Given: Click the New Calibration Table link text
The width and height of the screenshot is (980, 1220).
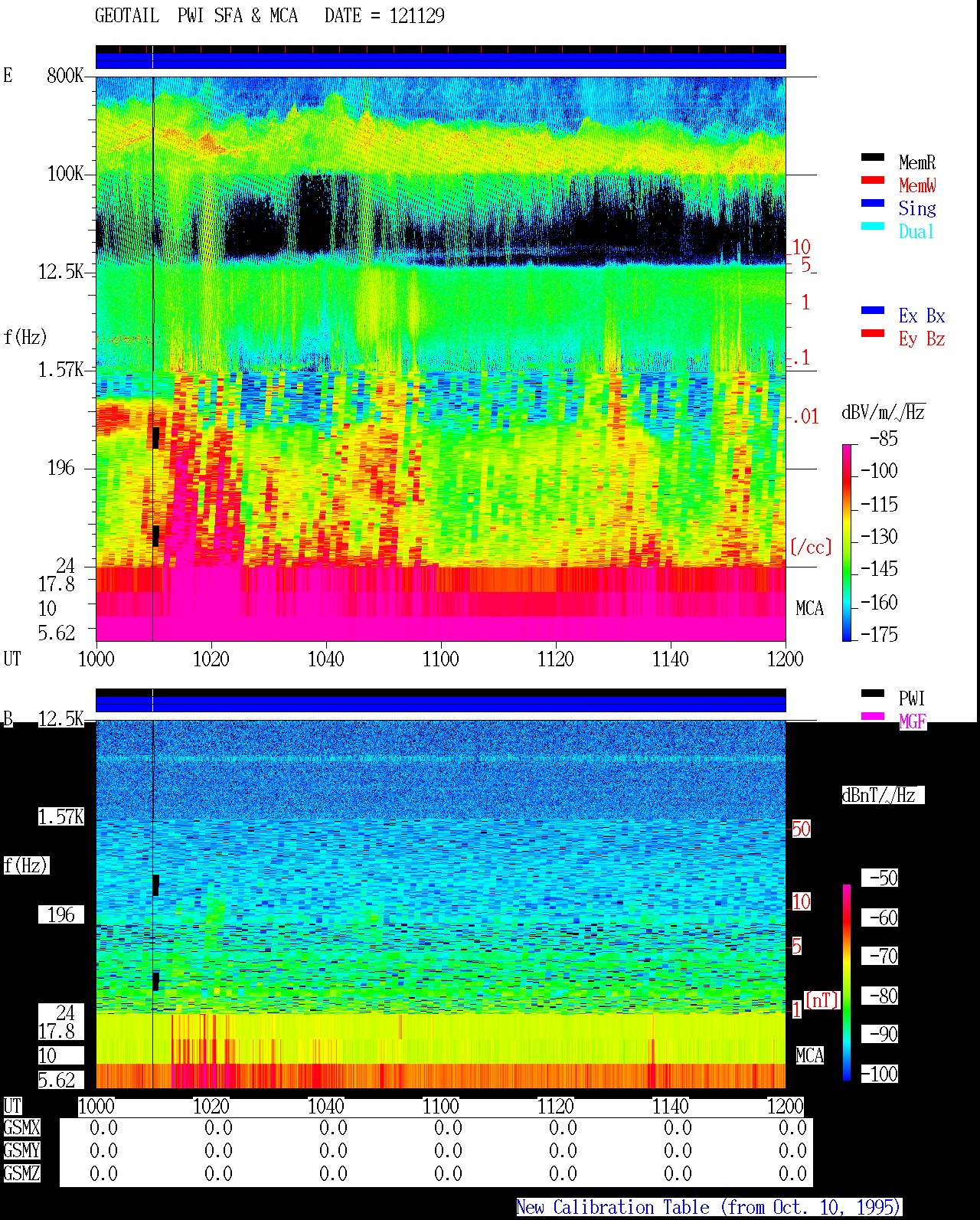Looking at the screenshot, I should pyautogui.click(x=708, y=1208).
